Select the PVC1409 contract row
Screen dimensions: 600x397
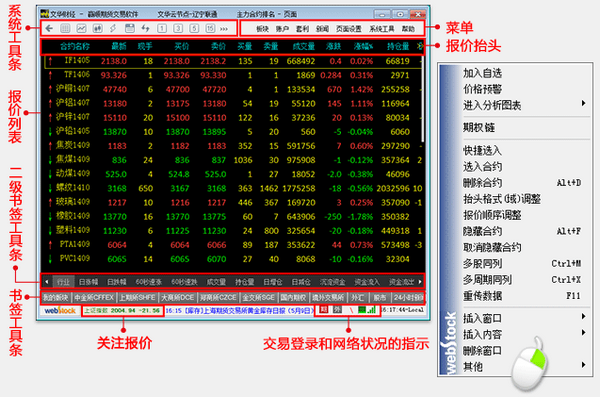coord(233,259)
